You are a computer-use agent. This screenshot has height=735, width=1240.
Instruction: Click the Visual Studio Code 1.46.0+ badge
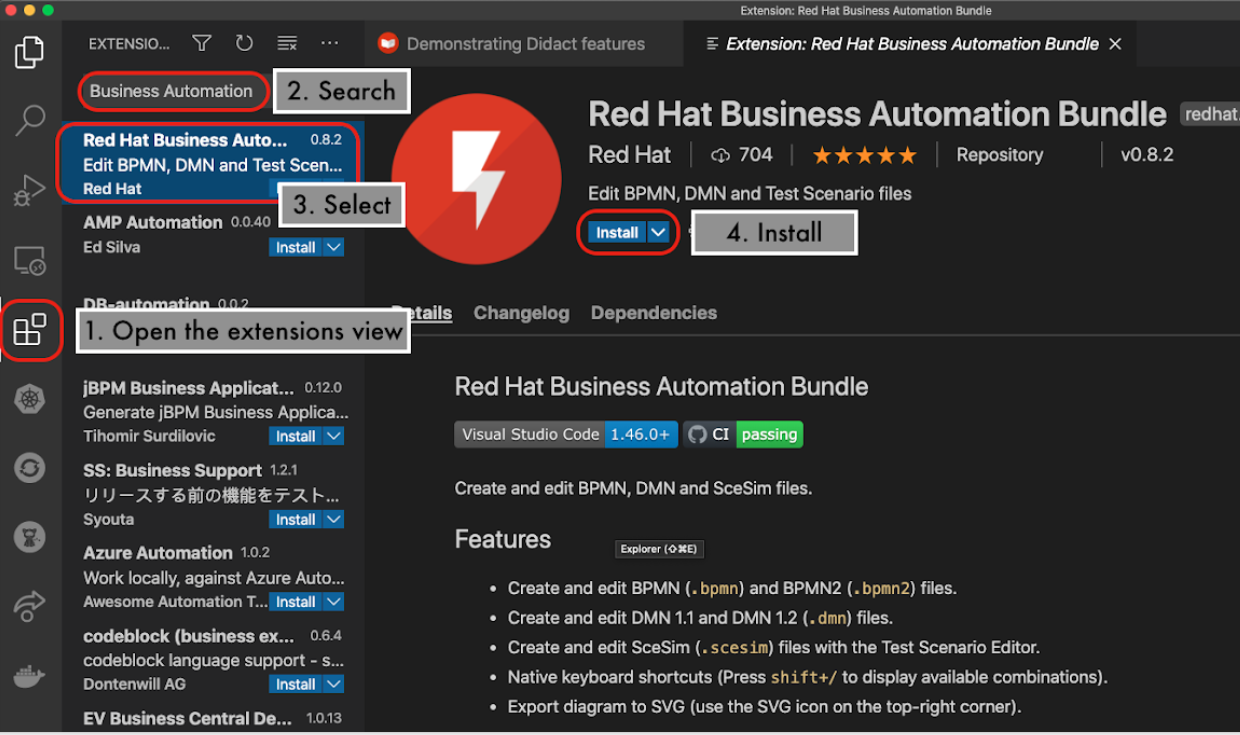[x=566, y=434]
